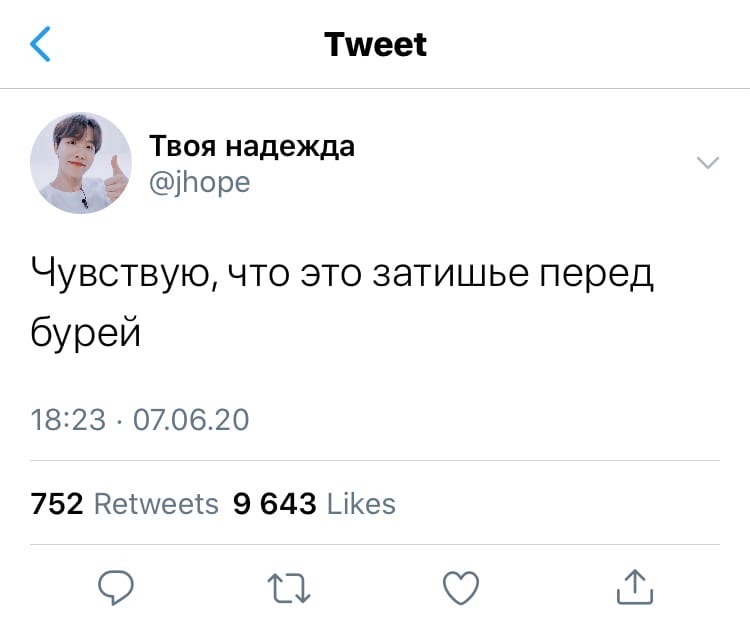Reply to the tweet via speech bubble icon
The image size is (750, 631).
[116, 587]
